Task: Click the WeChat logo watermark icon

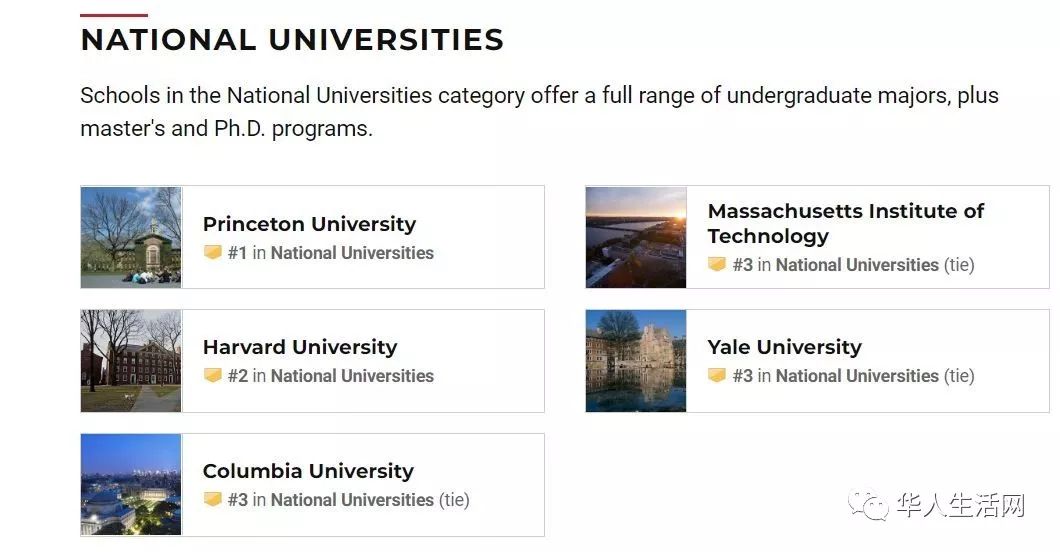Action: 869,505
